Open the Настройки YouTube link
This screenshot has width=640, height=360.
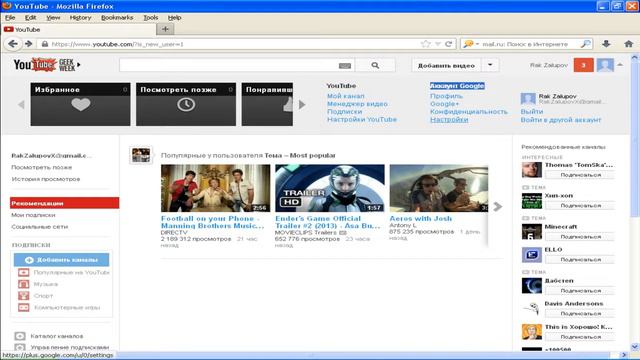point(362,120)
